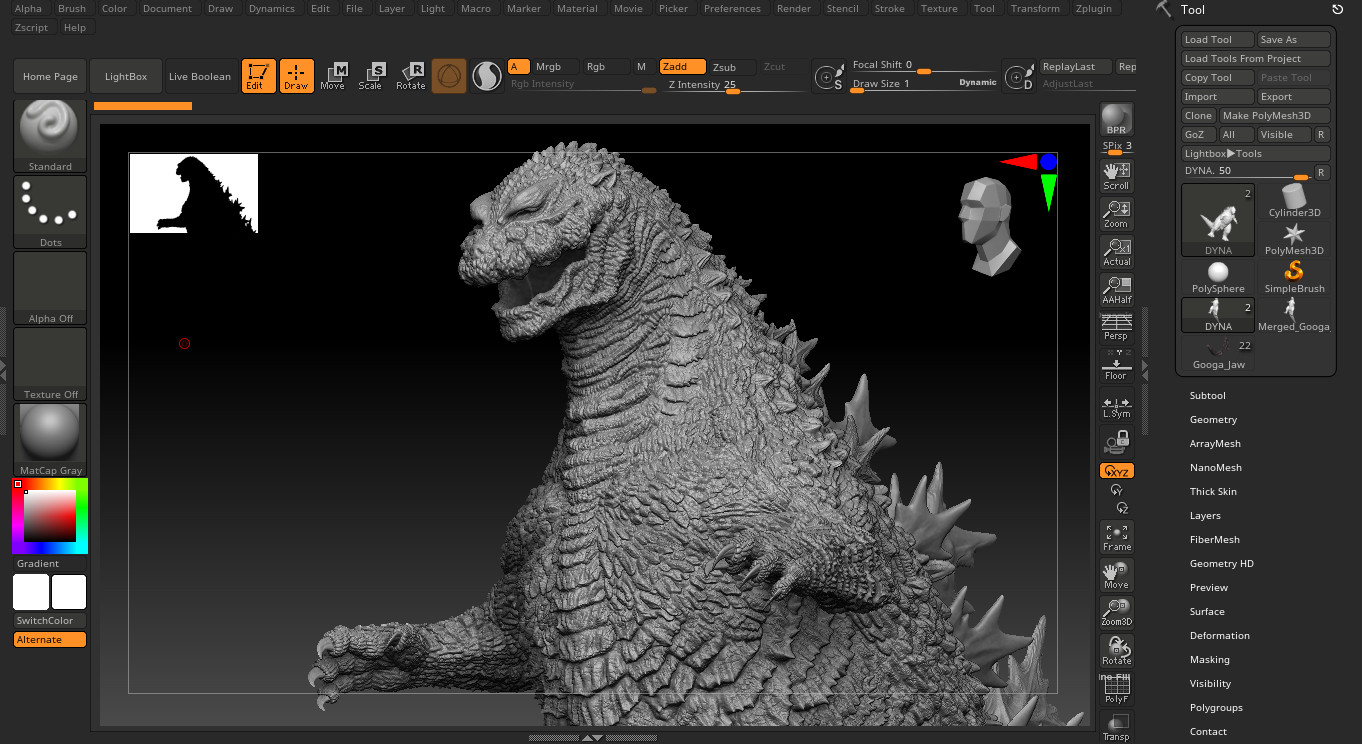Frame the model with Frame icon
Viewport: 1362px width, 744px height.
[1116, 537]
